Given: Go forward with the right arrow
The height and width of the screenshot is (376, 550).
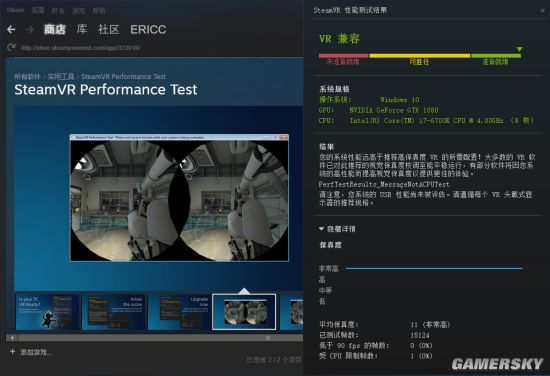Looking at the screenshot, I should click(29, 29).
